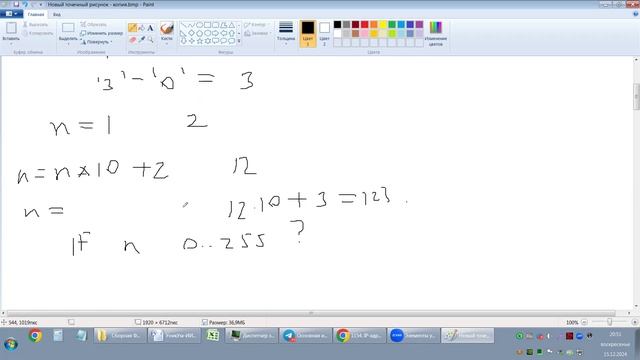Select the Magnifier tool
The width and height of the screenshot is (640, 360).
[151, 40]
